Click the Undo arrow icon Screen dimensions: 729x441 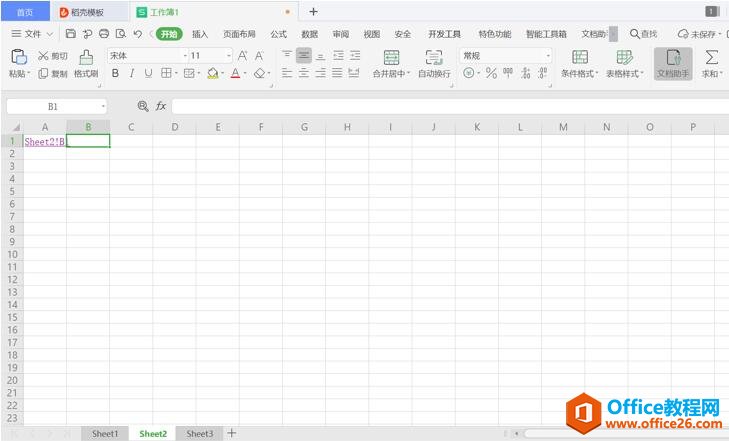tap(138, 33)
